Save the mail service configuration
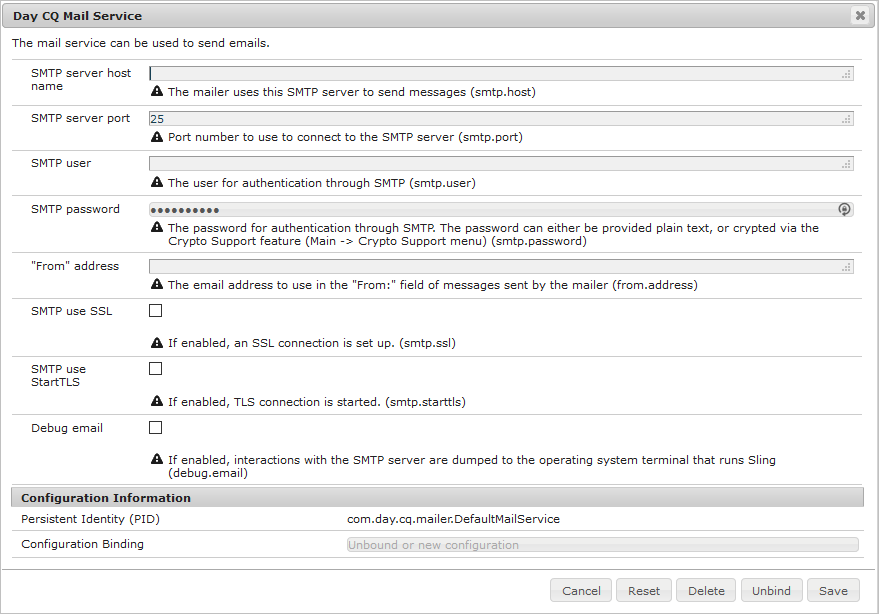 [833, 590]
